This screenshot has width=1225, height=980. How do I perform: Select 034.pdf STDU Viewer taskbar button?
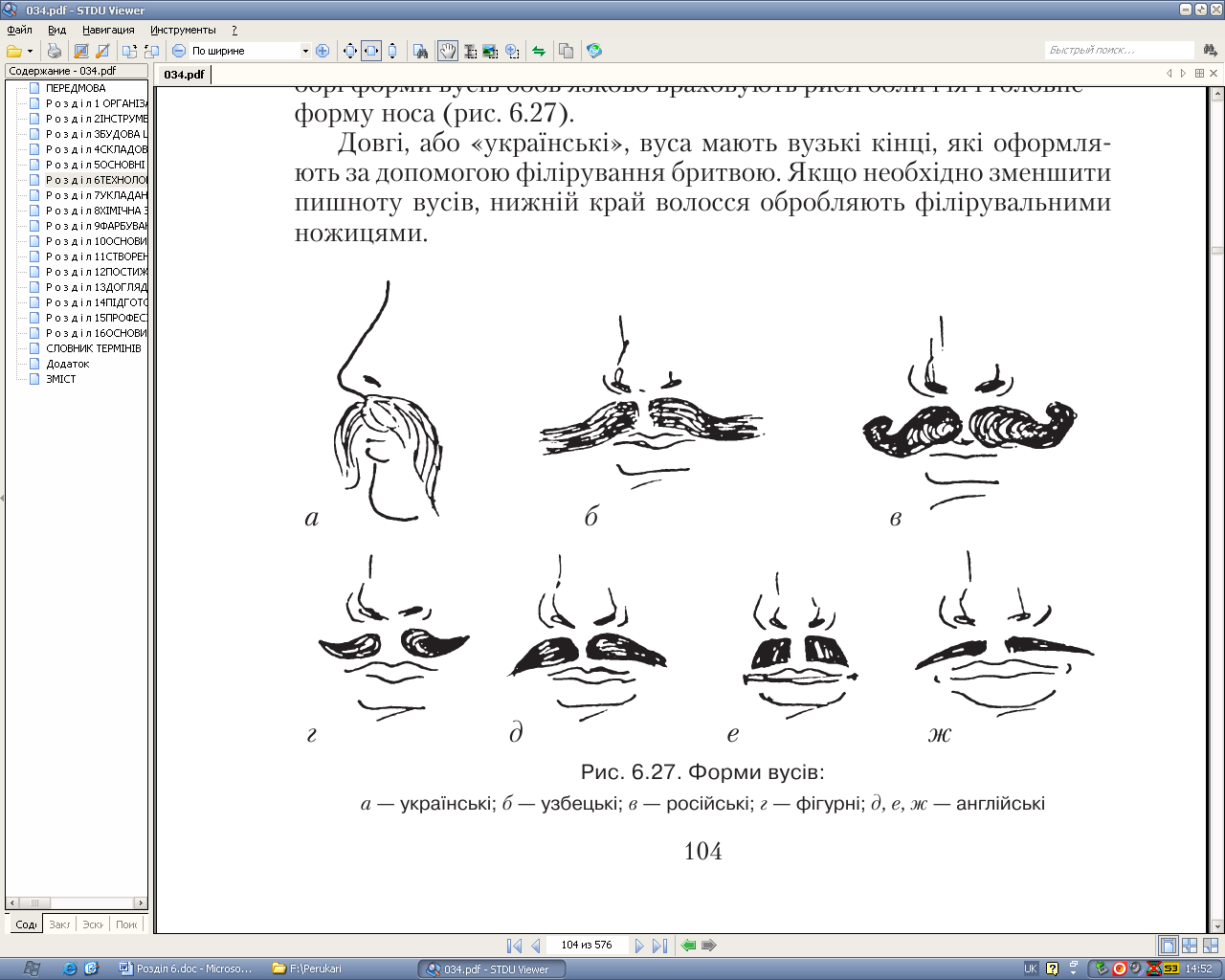pyautogui.click(x=491, y=969)
